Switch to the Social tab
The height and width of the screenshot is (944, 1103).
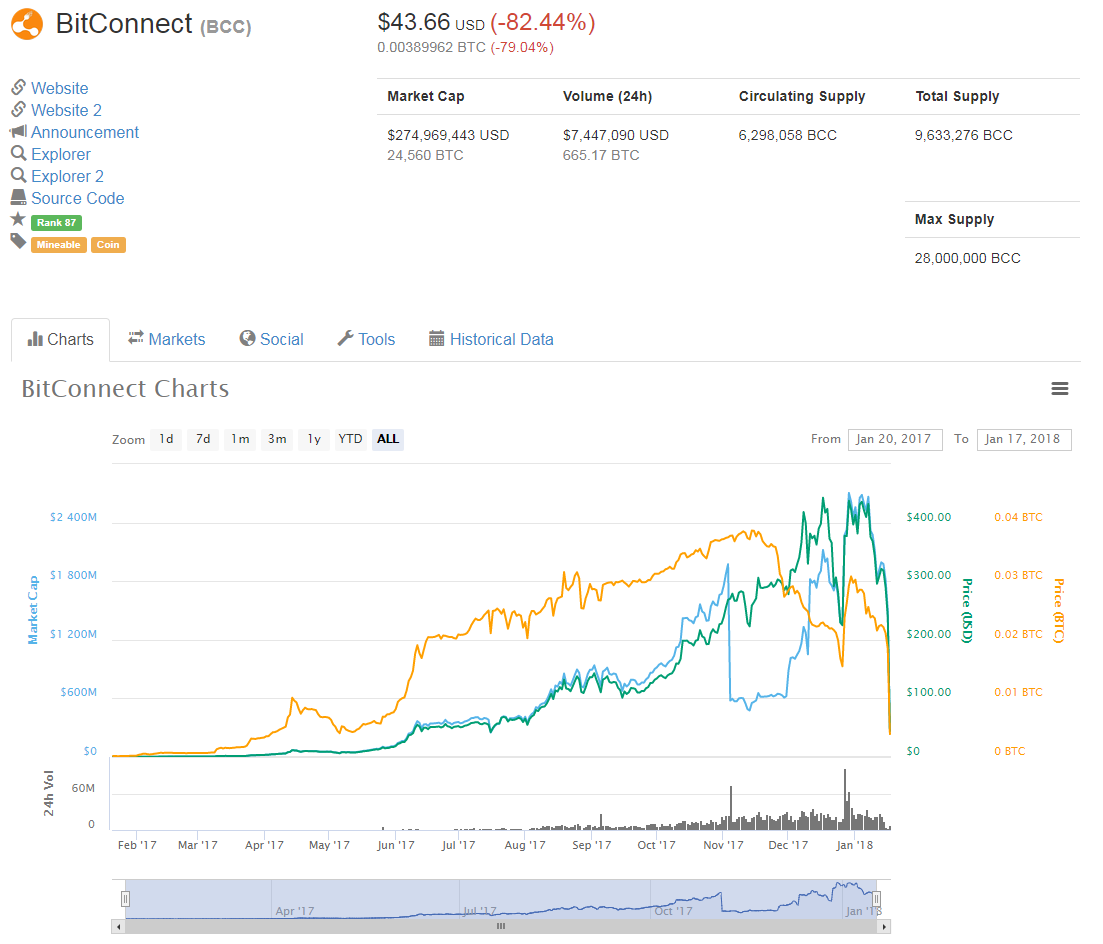272,340
